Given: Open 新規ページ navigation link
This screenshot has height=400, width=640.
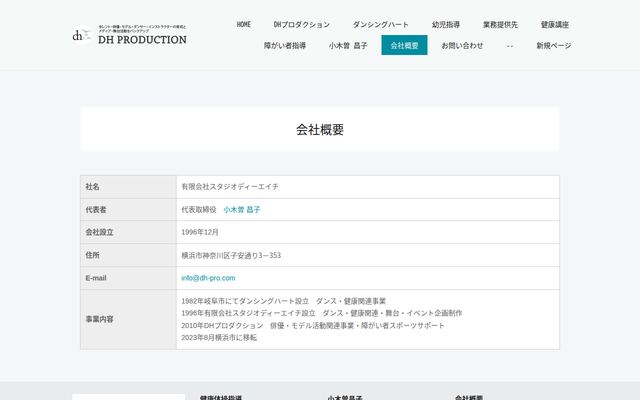Looking at the screenshot, I should pyautogui.click(x=553, y=45).
